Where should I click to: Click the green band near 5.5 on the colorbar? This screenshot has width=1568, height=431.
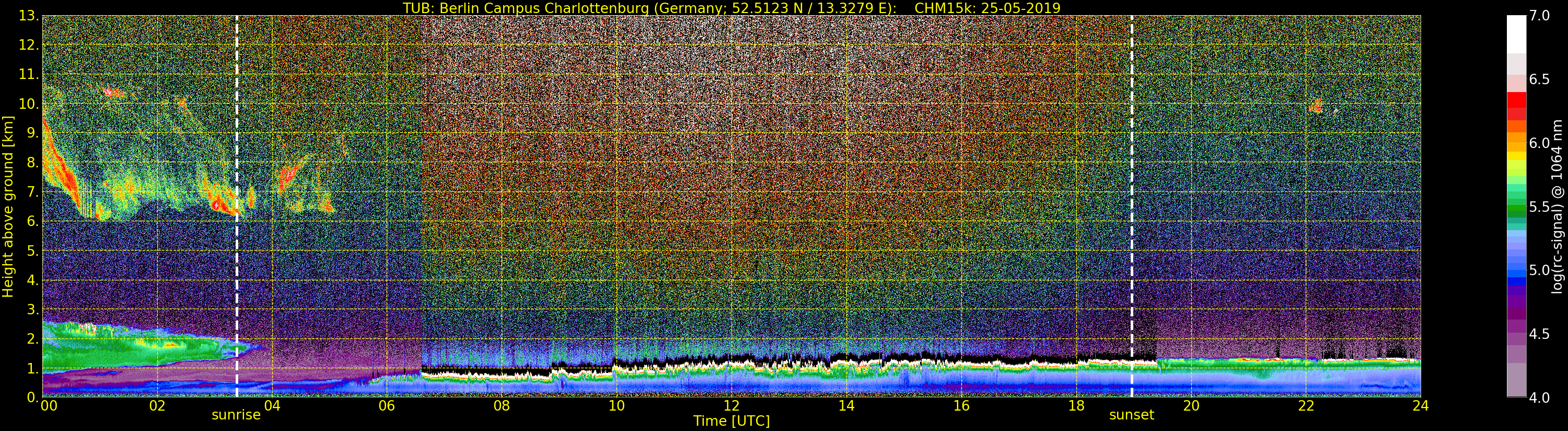click(x=1516, y=207)
